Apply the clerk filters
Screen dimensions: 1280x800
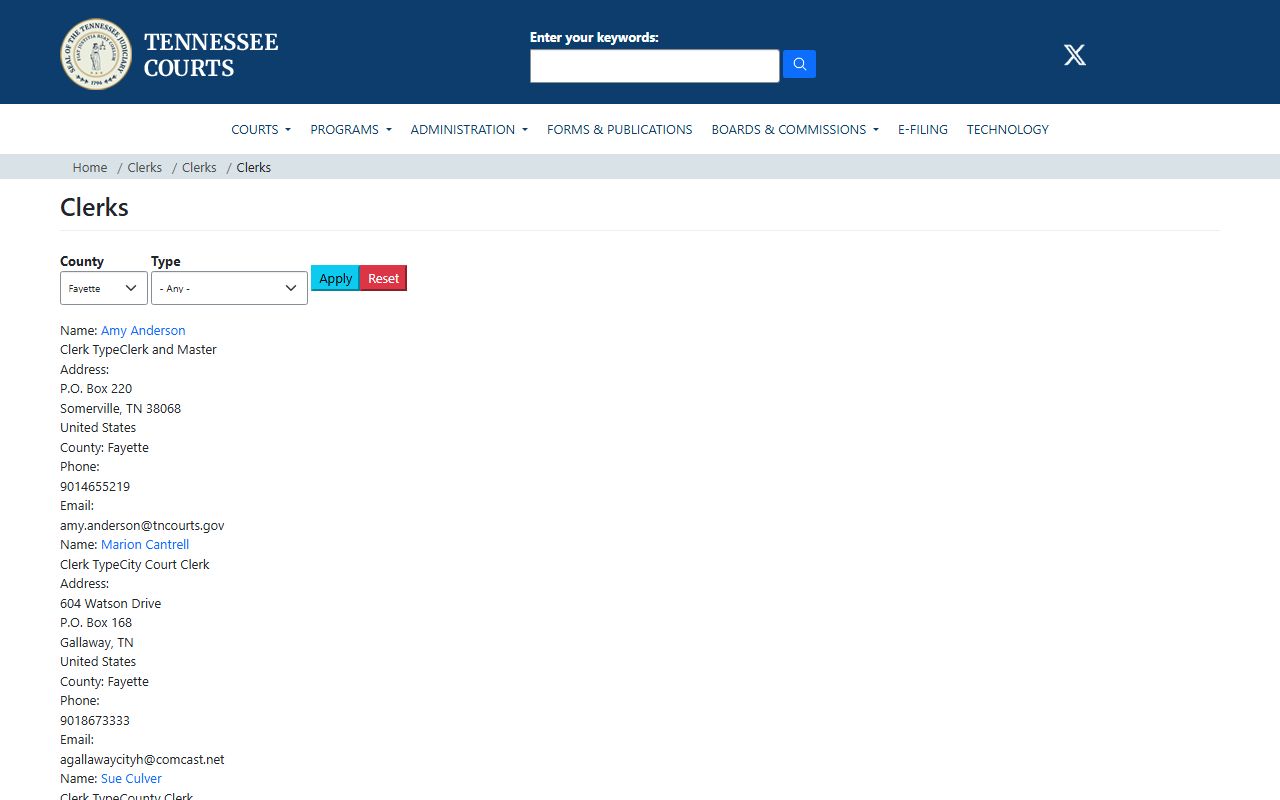[335, 278]
